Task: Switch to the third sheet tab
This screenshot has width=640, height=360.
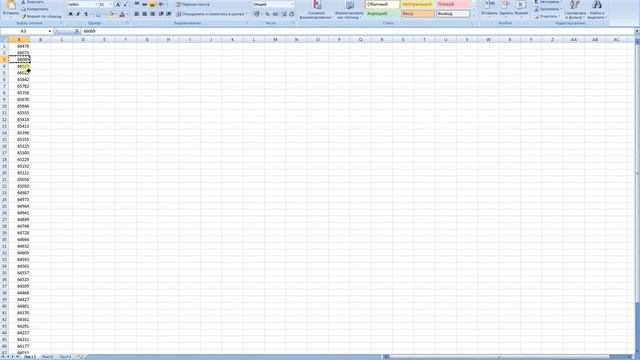Action: click(65, 357)
